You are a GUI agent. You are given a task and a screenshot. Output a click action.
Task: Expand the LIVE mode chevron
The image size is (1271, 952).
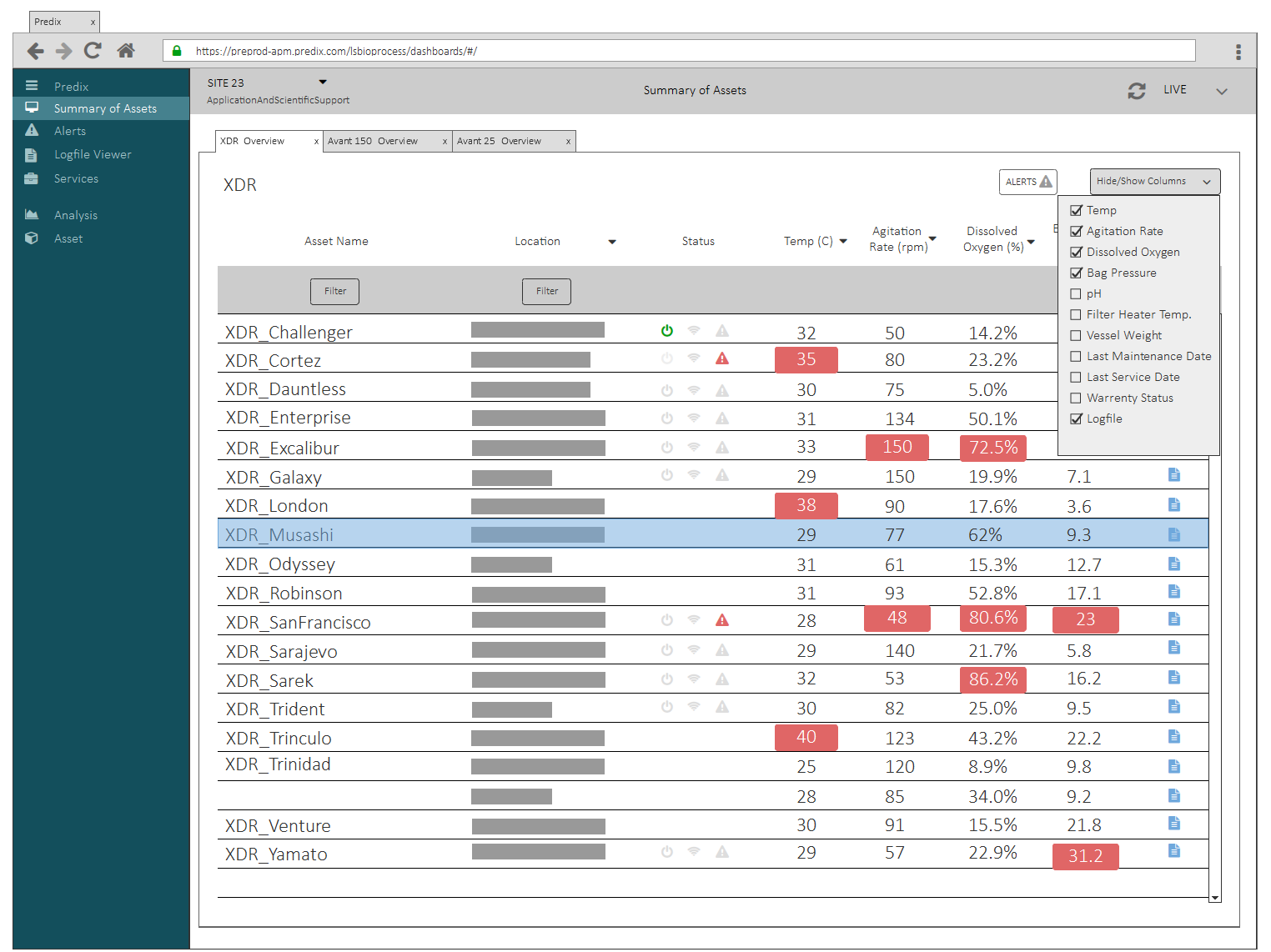(x=1222, y=92)
